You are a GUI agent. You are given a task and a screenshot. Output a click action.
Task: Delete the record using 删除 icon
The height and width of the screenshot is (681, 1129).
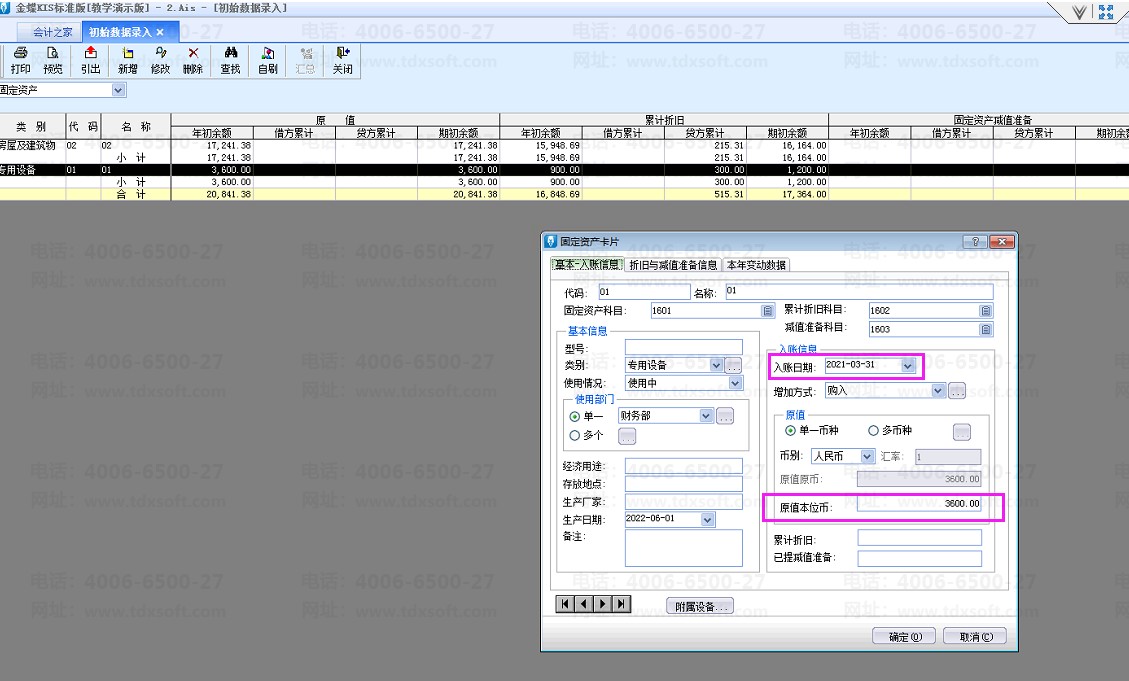click(x=193, y=60)
